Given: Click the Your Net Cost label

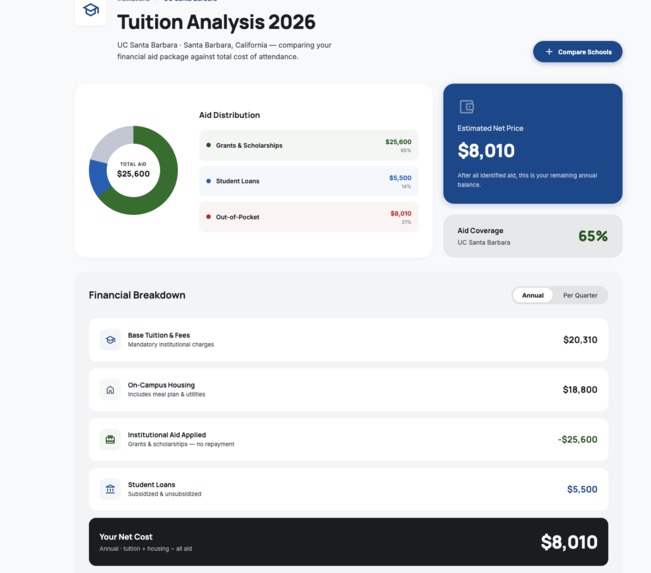Looking at the screenshot, I should tap(126, 536).
